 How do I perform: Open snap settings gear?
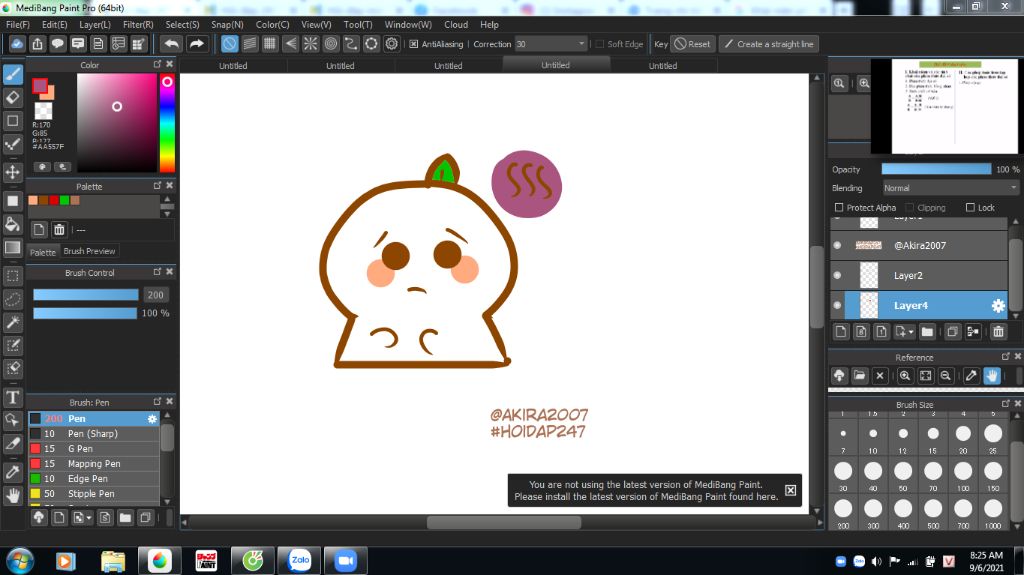pos(391,44)
